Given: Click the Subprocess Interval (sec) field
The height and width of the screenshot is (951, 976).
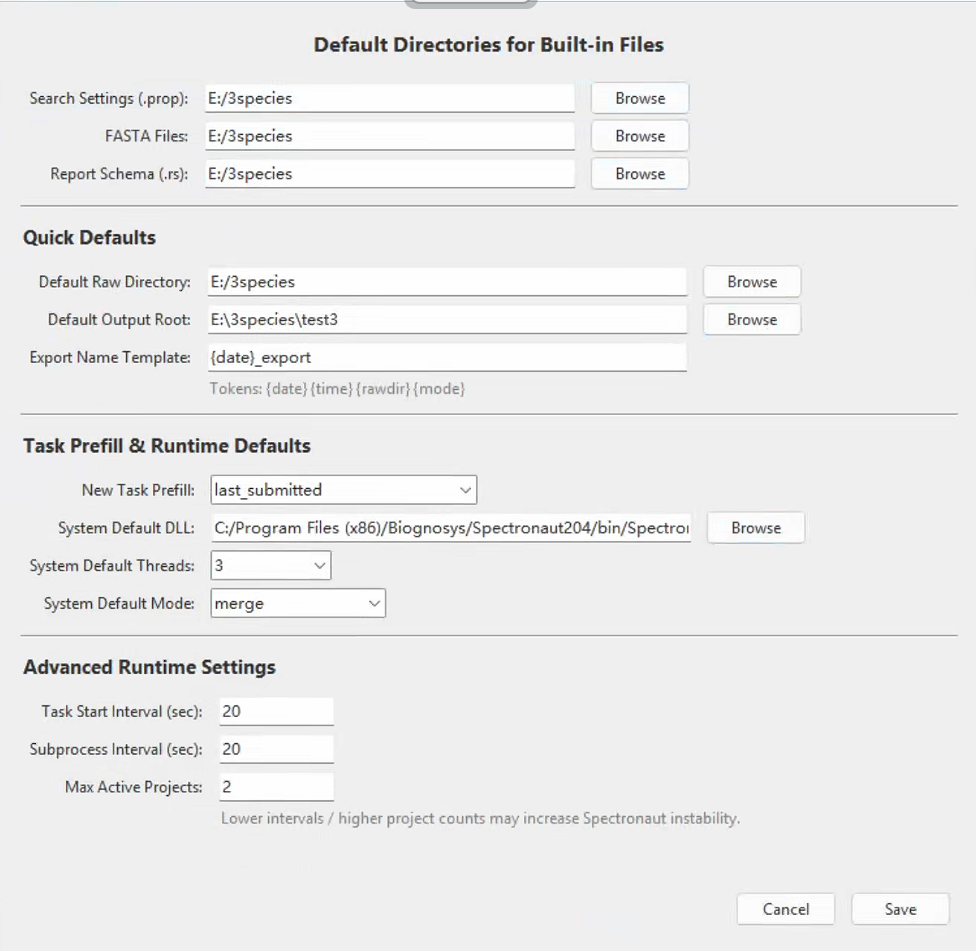Looking at the screenshot, I should click(276, 749).
